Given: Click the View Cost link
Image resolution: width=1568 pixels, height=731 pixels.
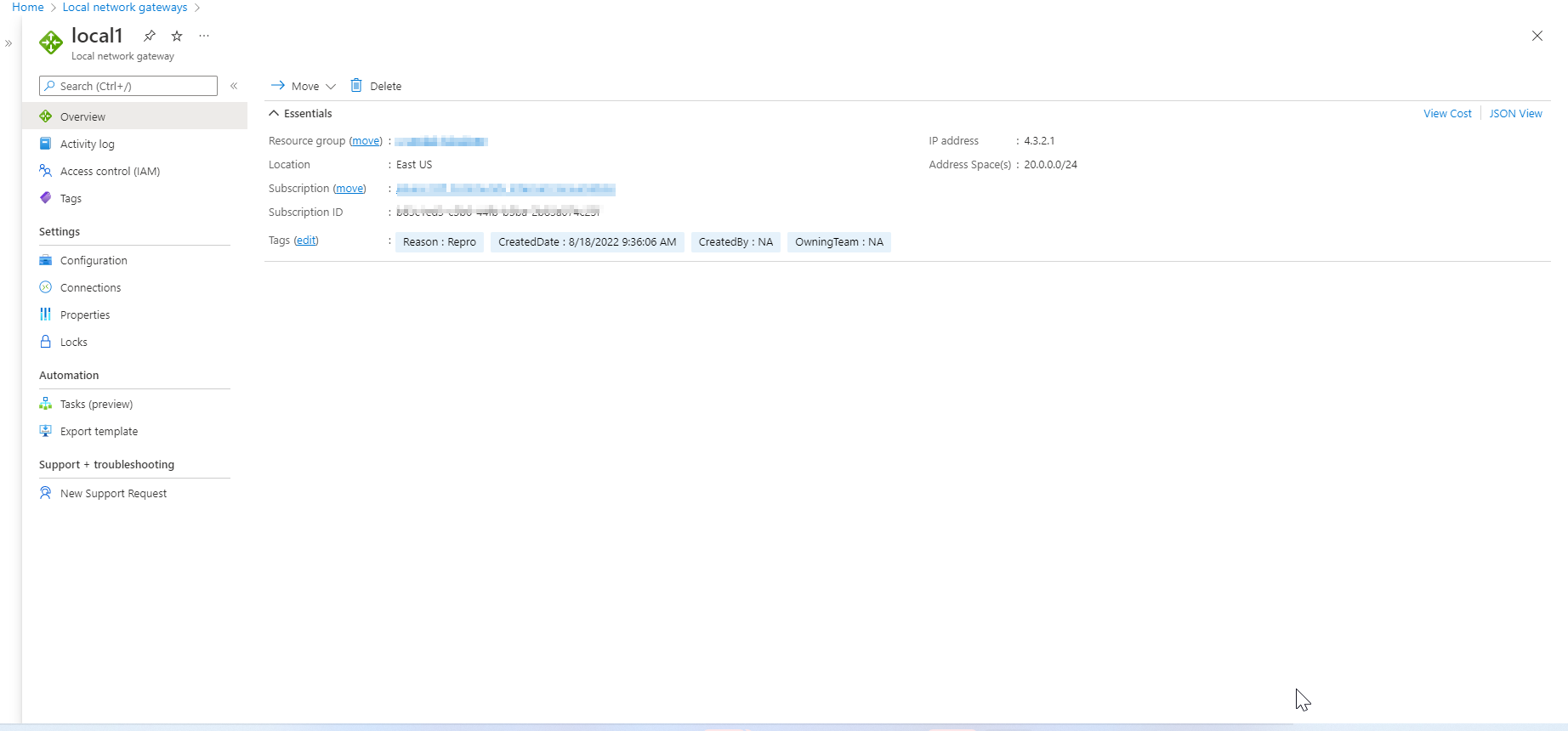Looking at the screenshot, I should click(1447, 113).
